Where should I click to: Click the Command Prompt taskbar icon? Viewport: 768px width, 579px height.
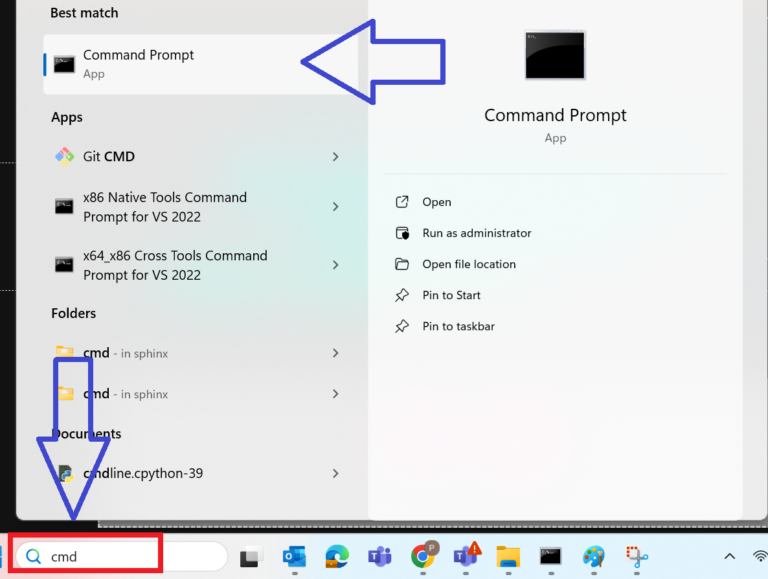click(550, 556)
